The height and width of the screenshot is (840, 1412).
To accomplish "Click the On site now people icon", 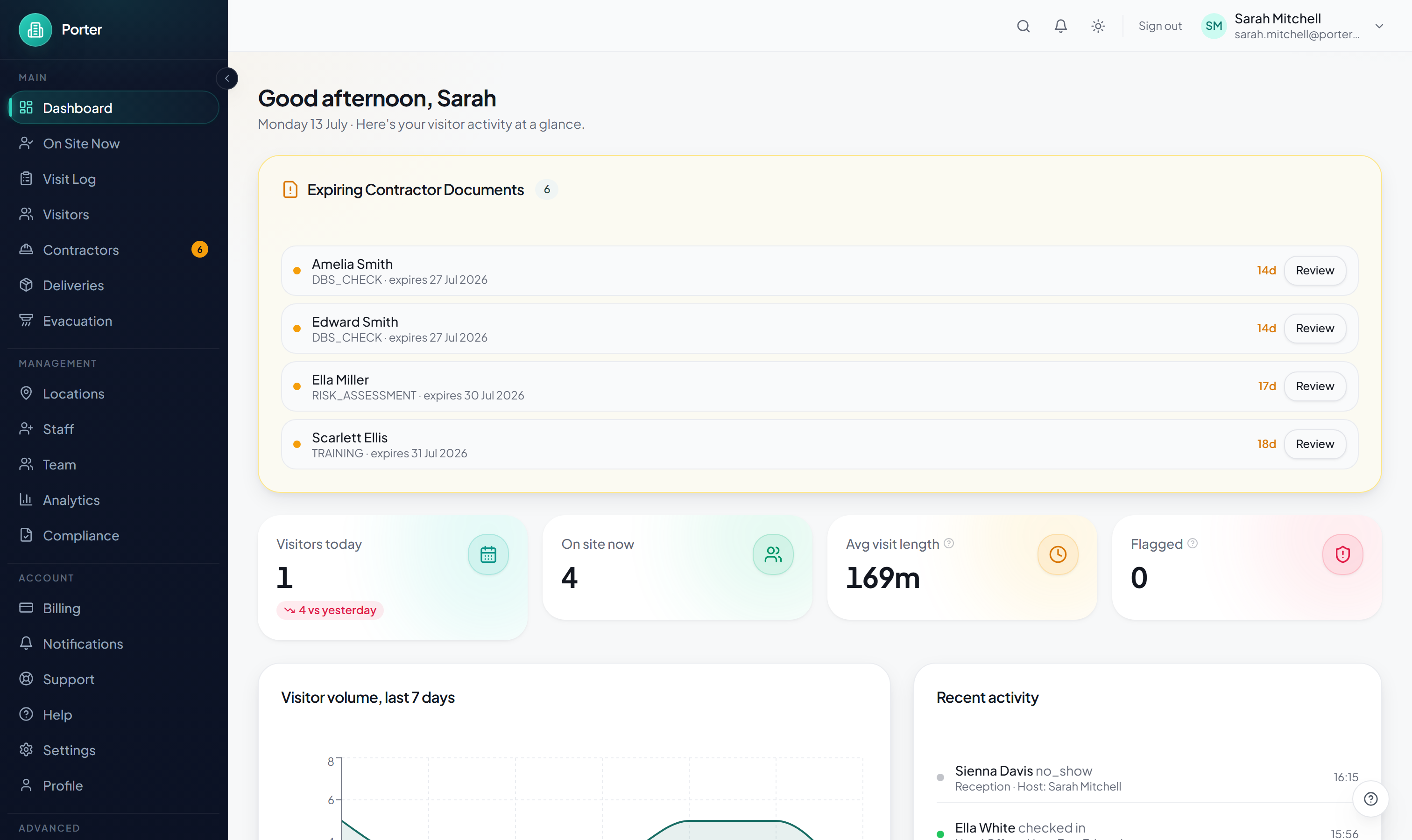I will click(773, 554).
